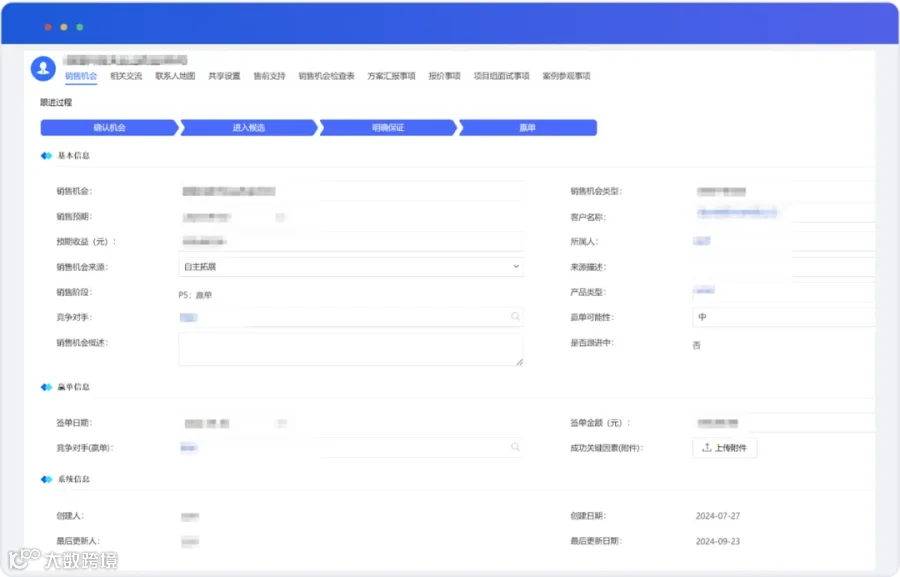Click the 竞争对手(赢单) lookup field
This screenshot has height=577, width=900.
351,447
